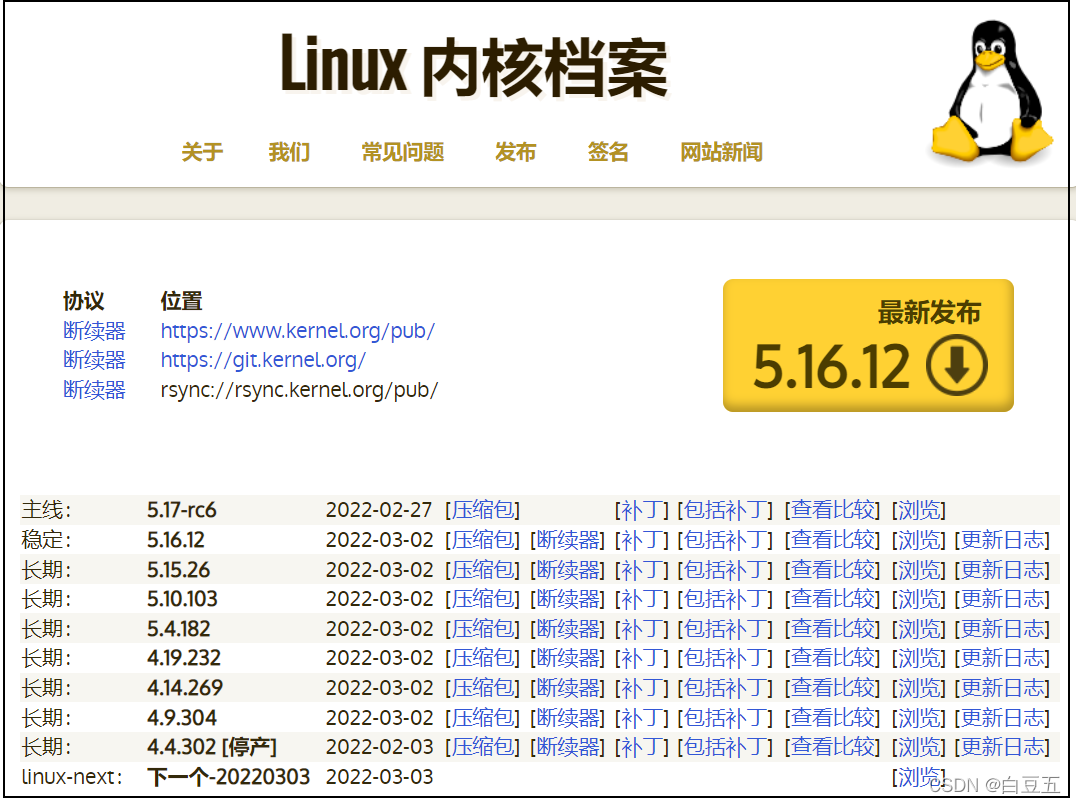Download 压缩包 for stable 5.16.12
This screenshot has width=1076, height=803.
[x=482, y=540]
